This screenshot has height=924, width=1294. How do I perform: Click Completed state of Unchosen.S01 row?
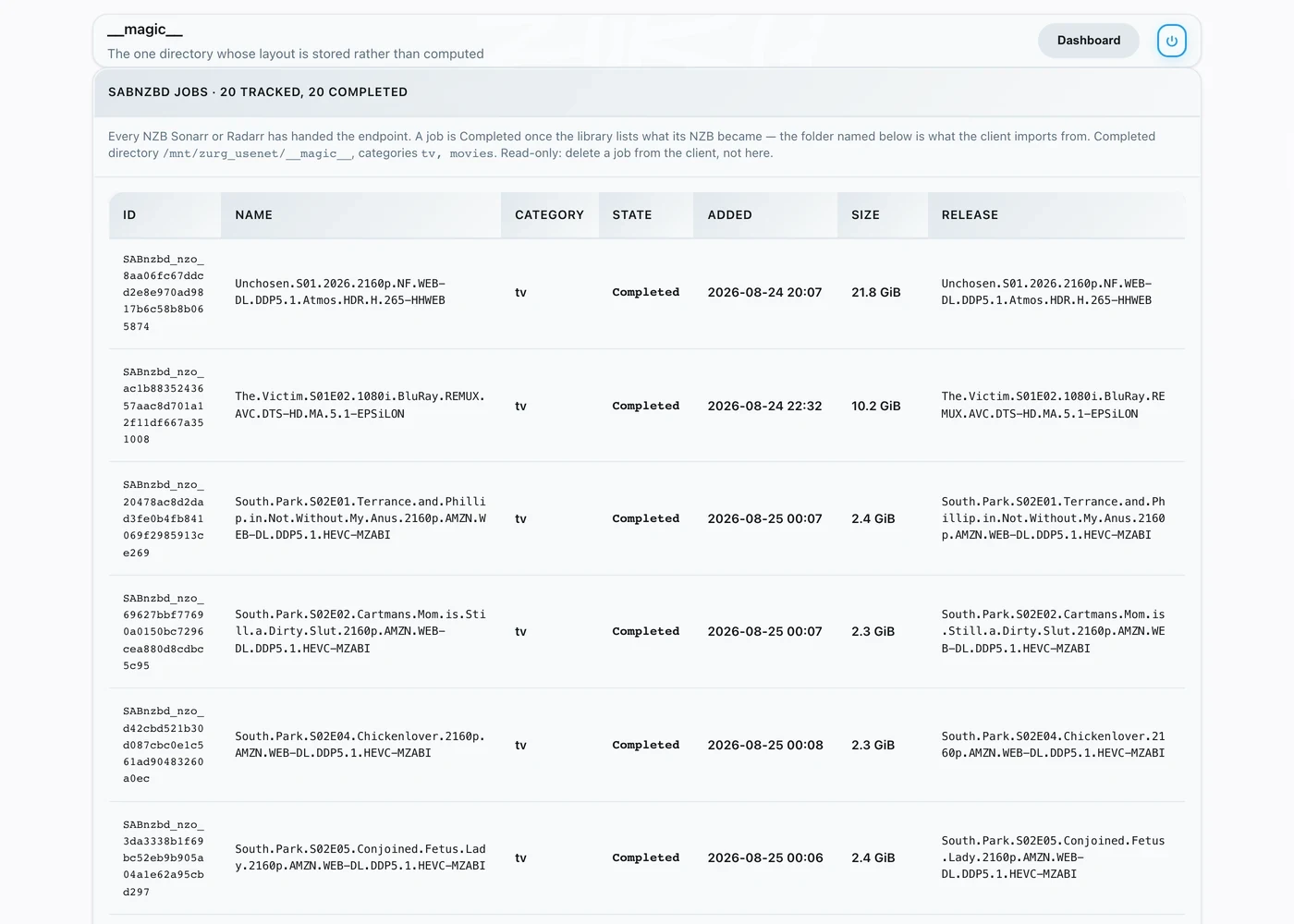[646, 292]
